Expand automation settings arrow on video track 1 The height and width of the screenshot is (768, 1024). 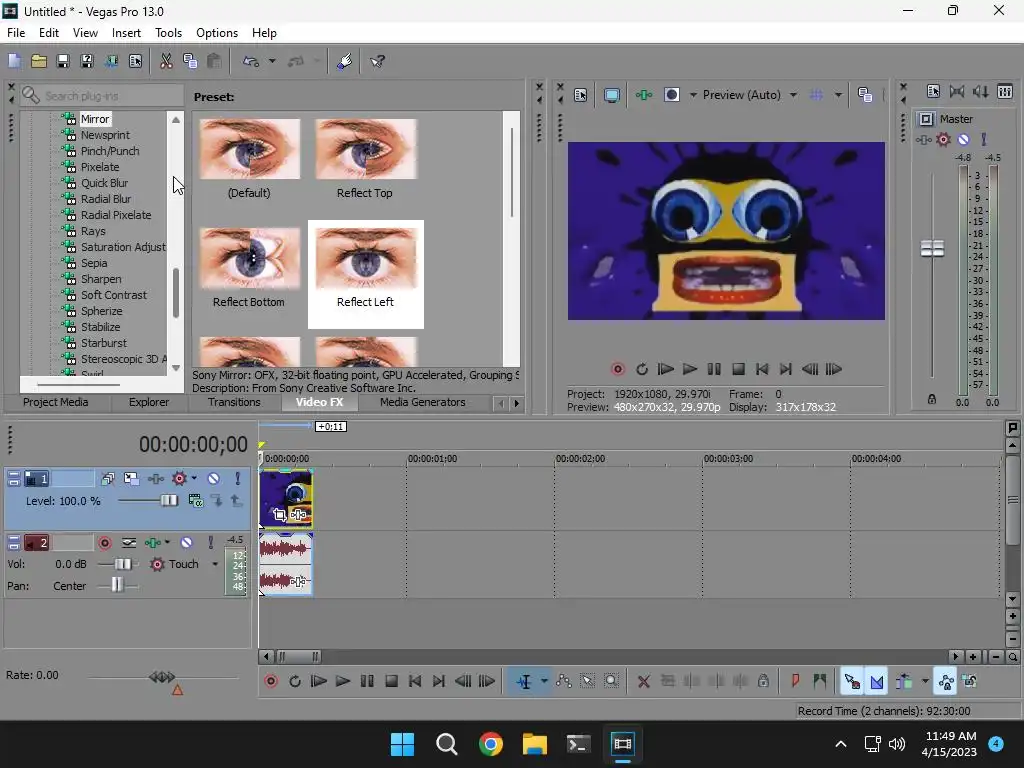point(195,479)
